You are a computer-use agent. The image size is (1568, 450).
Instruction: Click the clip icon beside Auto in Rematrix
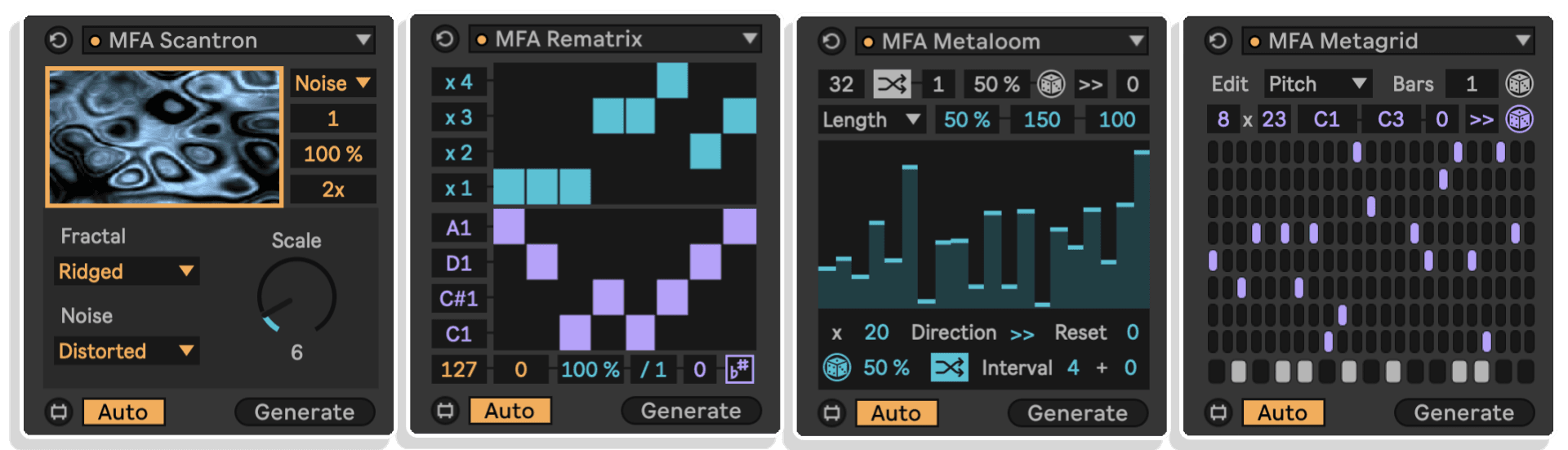445,410
